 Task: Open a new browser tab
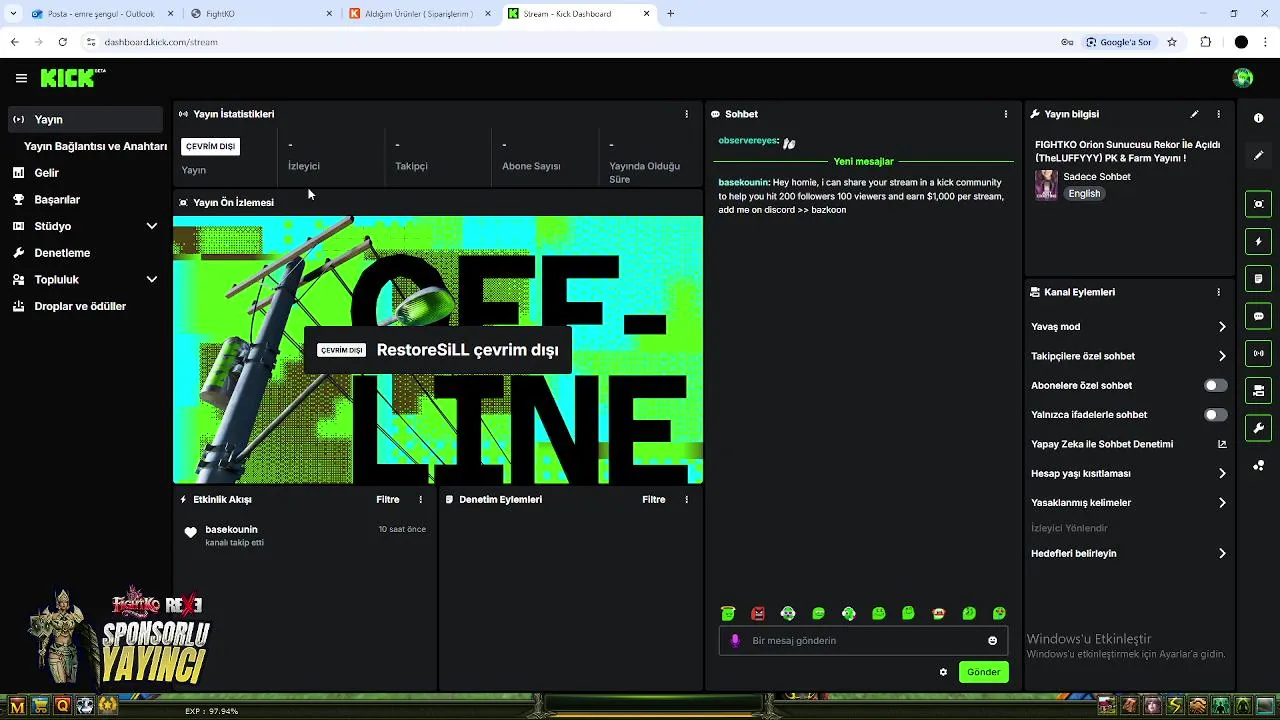point(671,14)
